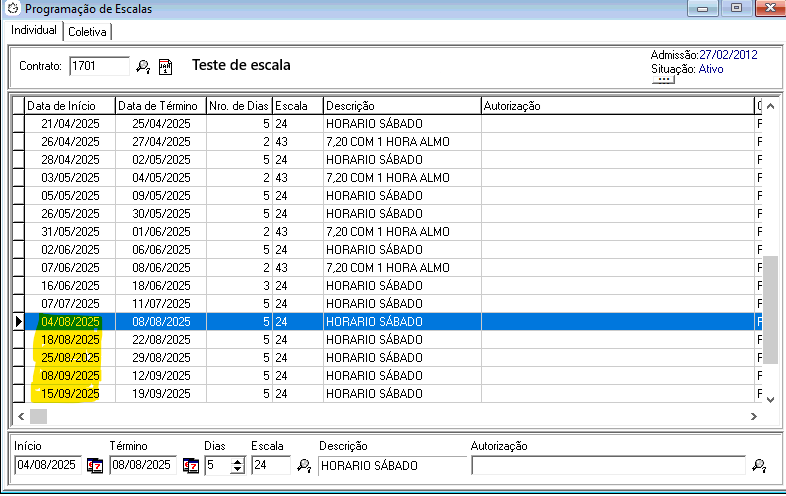Image resolution: width=786 pixels, height=496 pixels.
Task: Click the Autorização lookup magnifier icon
Action: (x=759, y=465)
